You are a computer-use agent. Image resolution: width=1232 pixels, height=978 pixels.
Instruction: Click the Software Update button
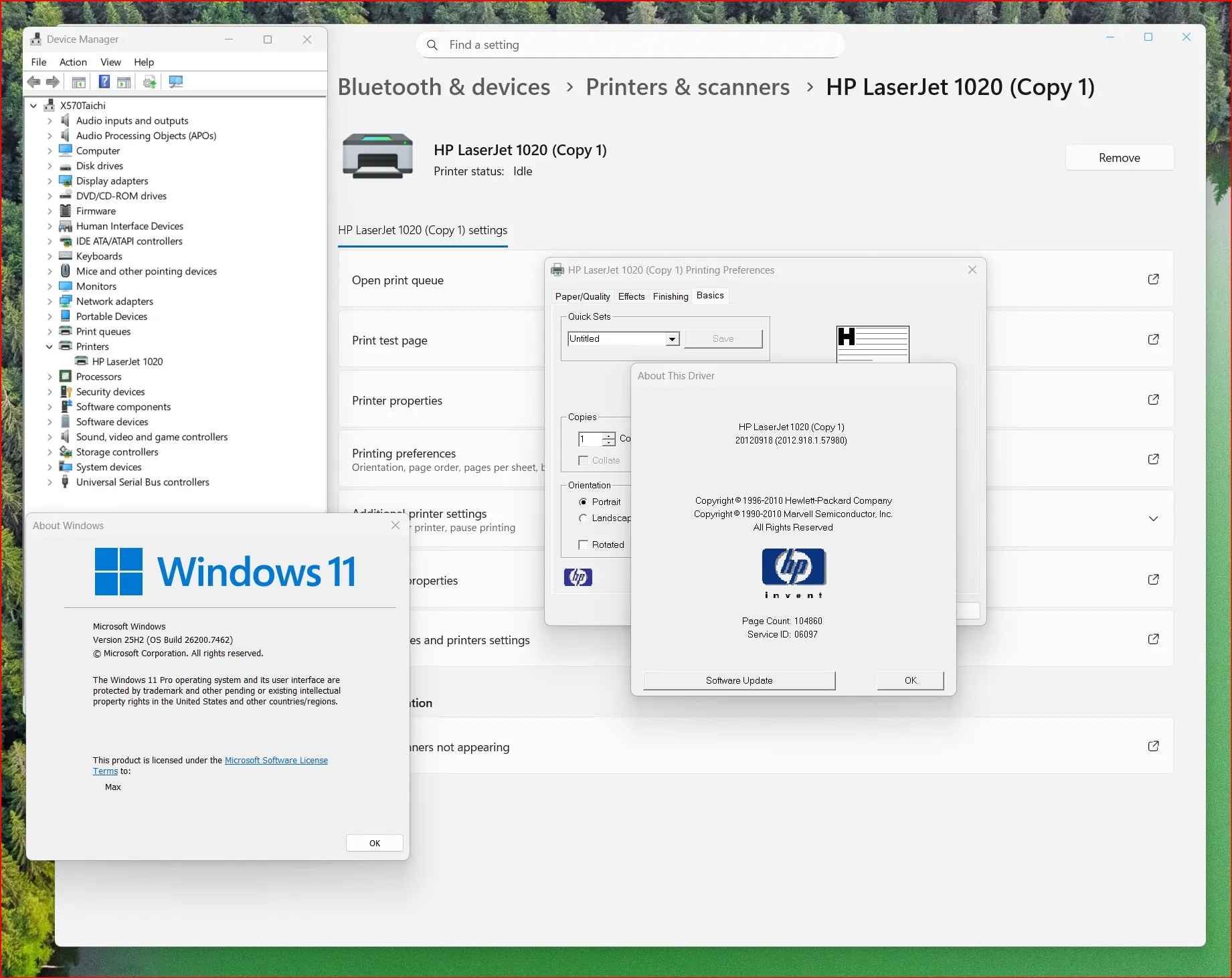739,680
